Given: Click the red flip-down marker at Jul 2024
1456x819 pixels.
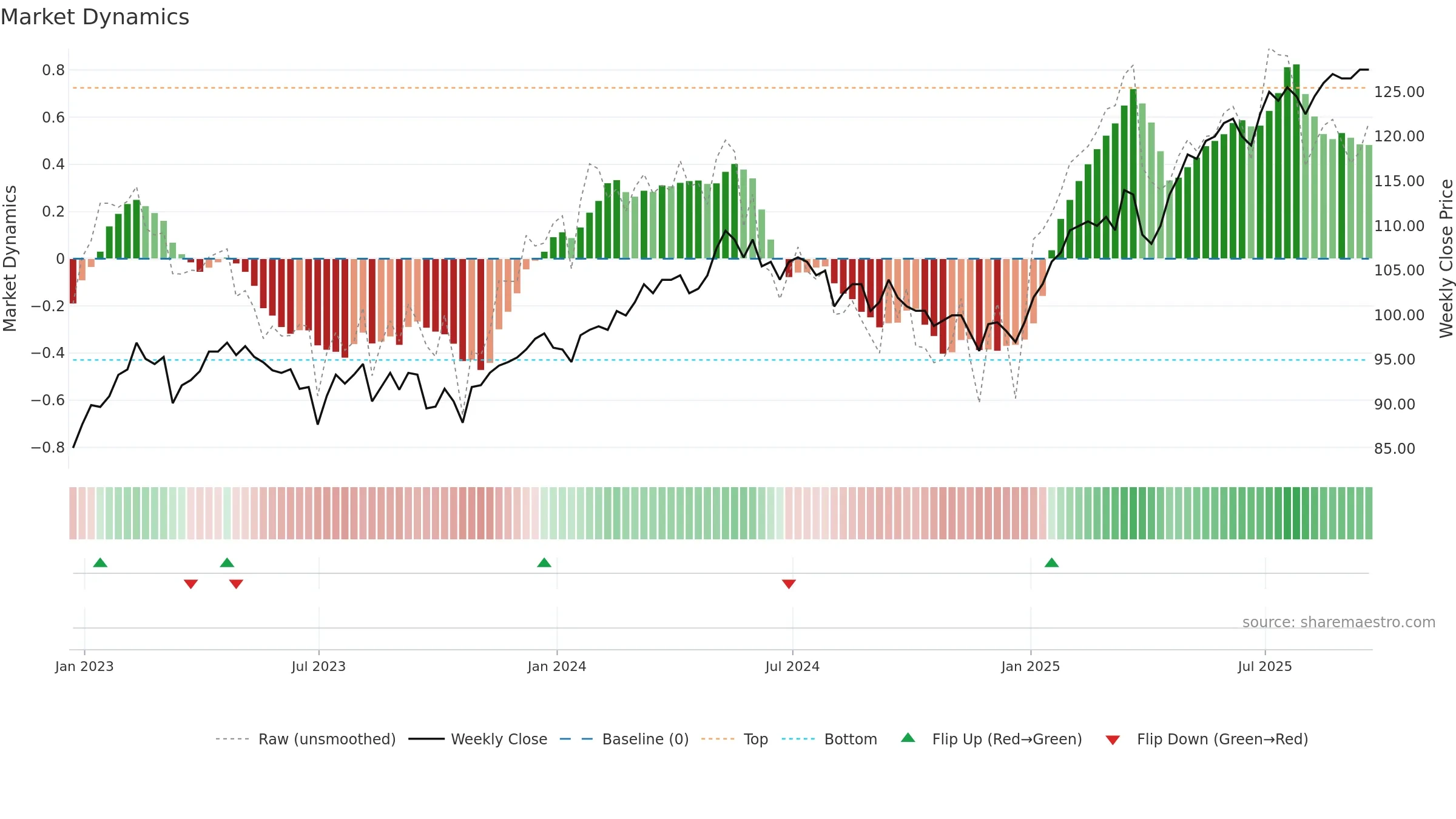Looking at the screenshot, I should (x=789, y=584).
